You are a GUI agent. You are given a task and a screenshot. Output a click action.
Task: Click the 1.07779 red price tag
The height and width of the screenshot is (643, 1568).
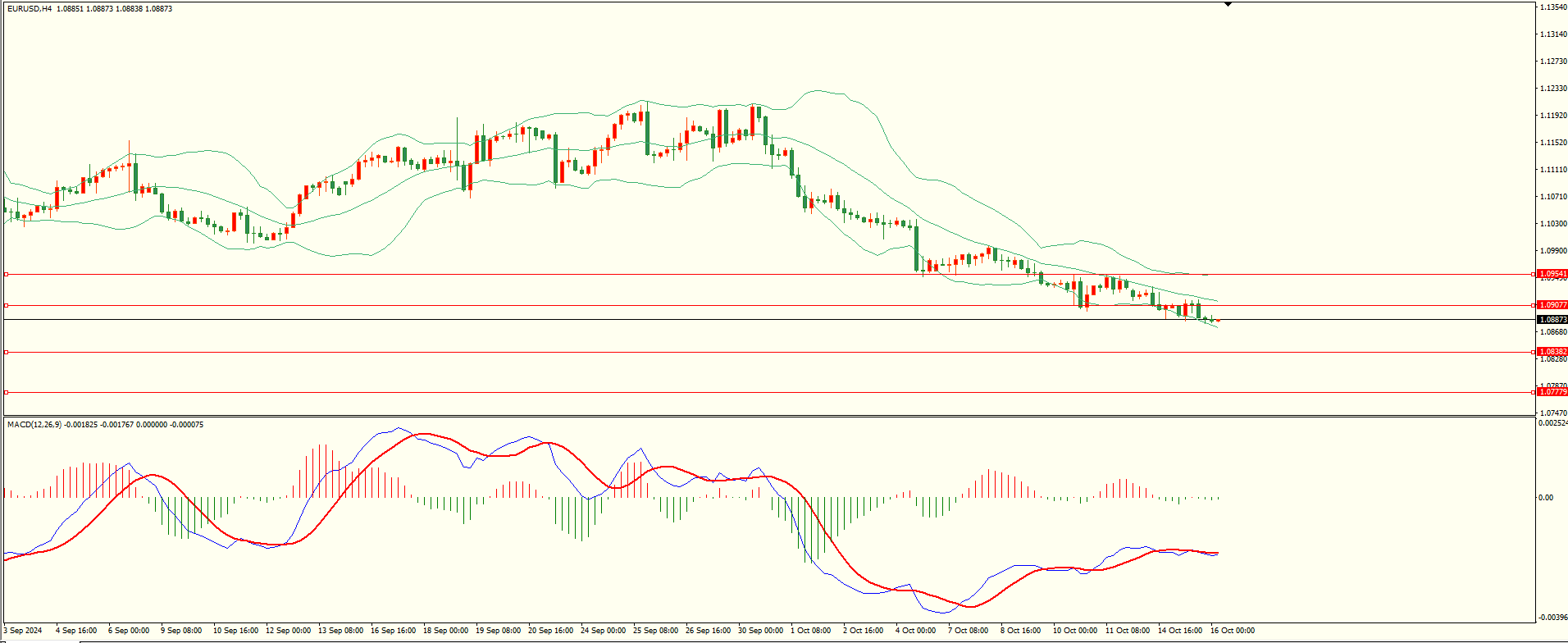pyautogui.click(x=1552, y=392)
